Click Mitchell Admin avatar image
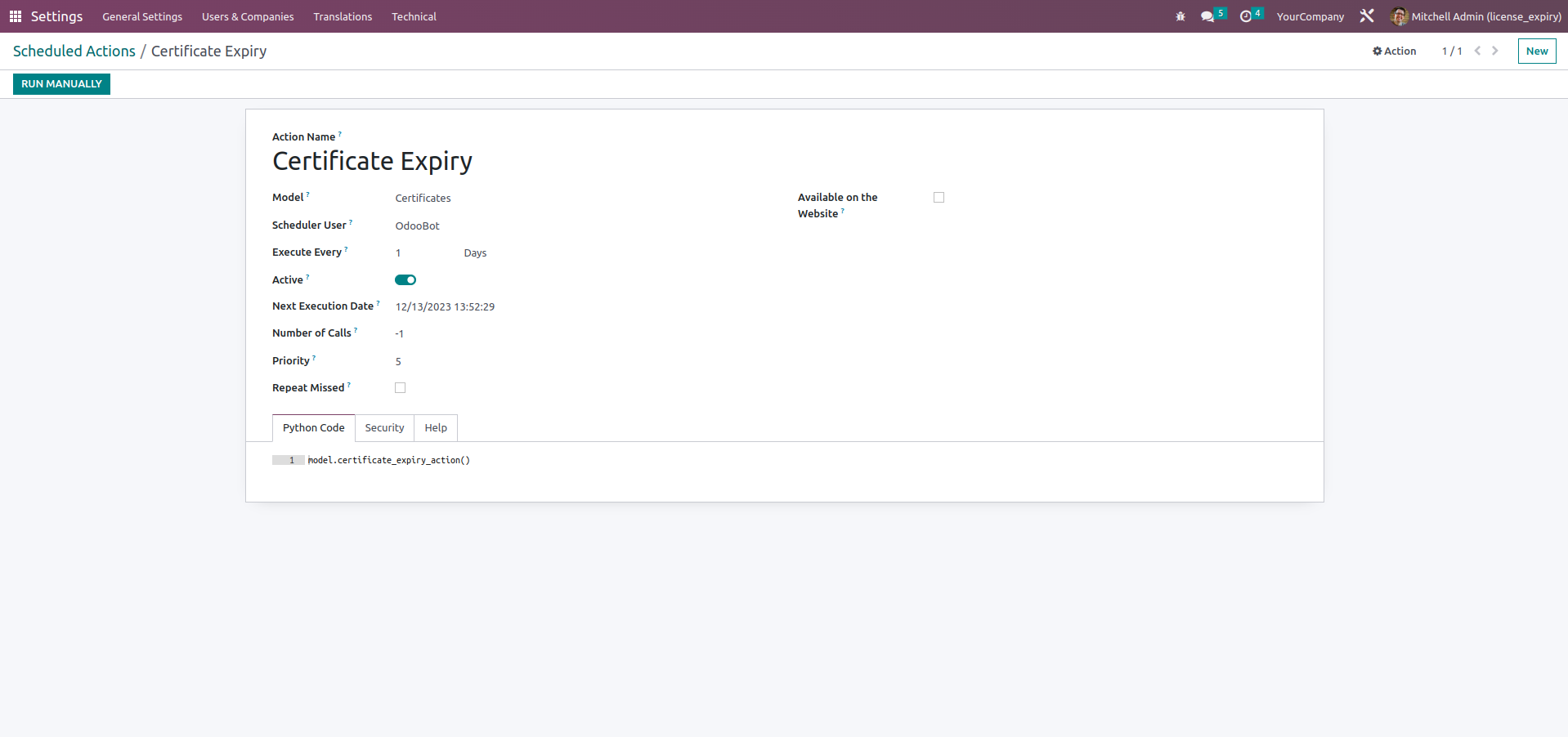This screenshot has height=737, width=1568. [1399, 16]
